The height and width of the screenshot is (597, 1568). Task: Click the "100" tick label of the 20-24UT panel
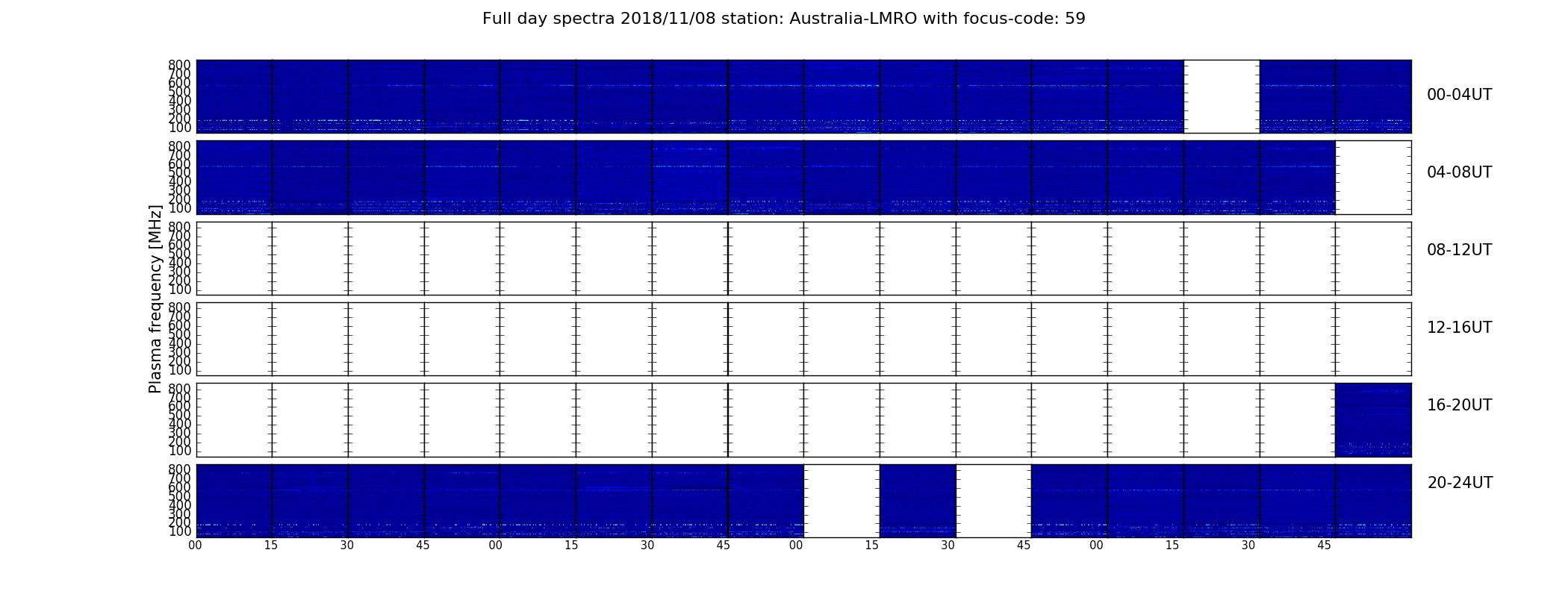coord(180,531)
